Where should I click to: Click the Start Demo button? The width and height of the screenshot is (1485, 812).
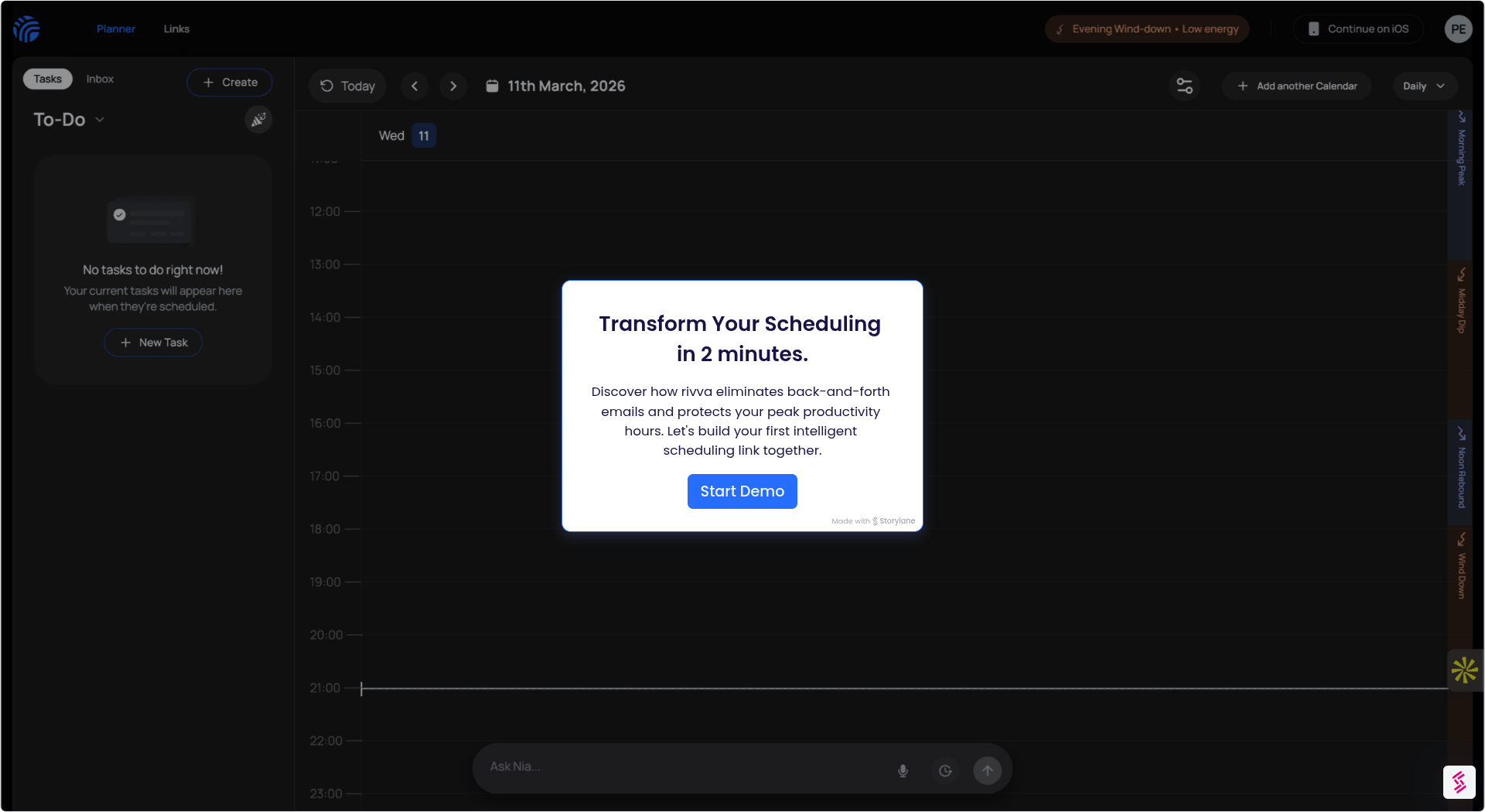[x=742, y=491]
